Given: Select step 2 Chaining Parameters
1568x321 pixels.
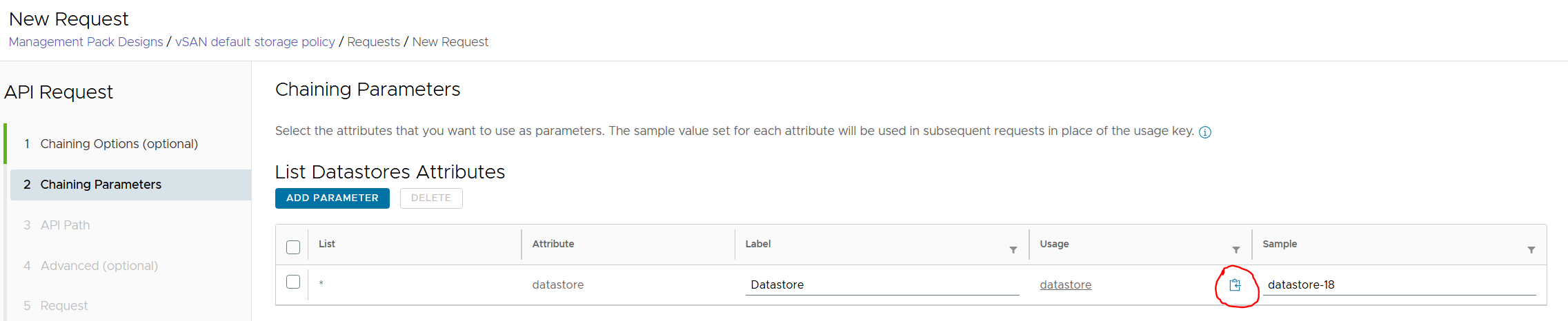Looking at the screenshot, I should point(101,185).
